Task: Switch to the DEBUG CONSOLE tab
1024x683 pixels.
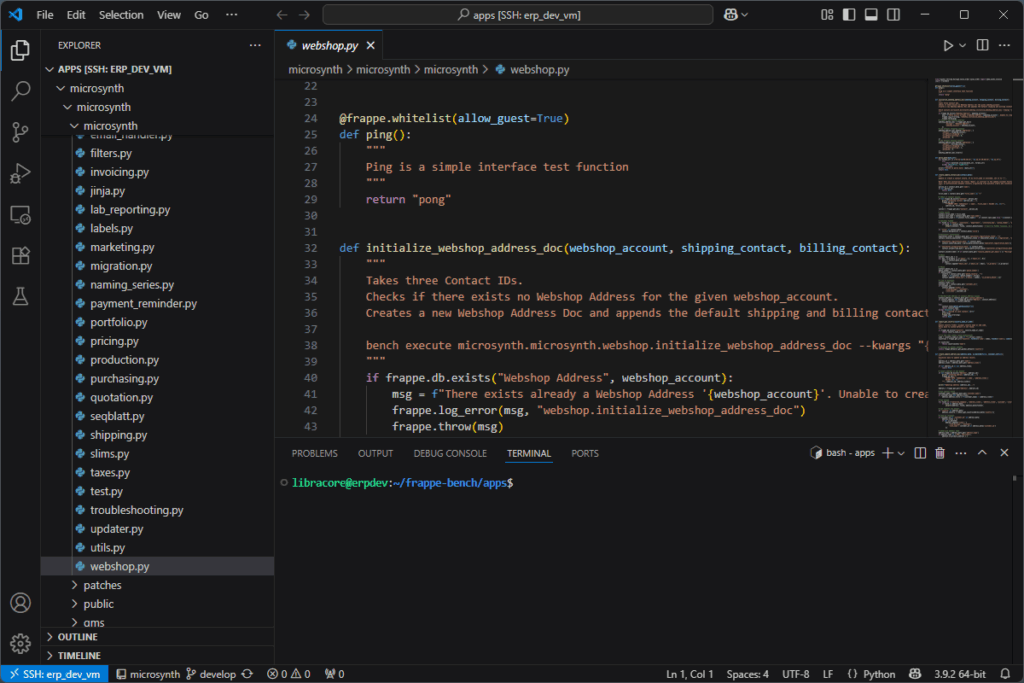Action: pos(450,453)
